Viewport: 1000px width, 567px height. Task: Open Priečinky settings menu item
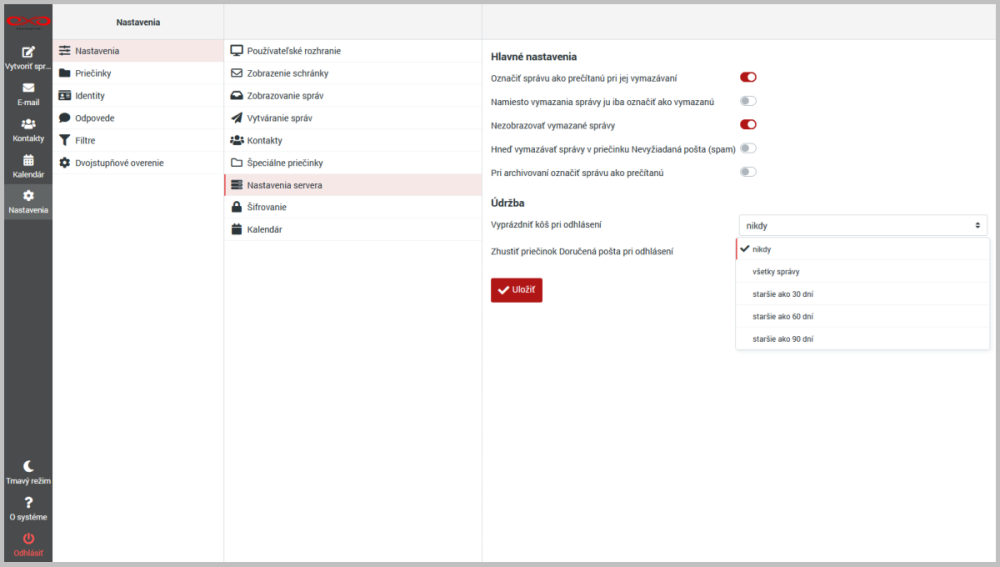coord(138,73)
